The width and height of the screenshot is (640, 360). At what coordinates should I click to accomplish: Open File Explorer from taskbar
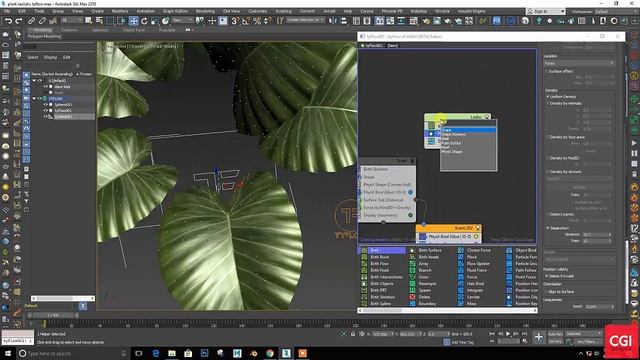(x=172, y=353)
